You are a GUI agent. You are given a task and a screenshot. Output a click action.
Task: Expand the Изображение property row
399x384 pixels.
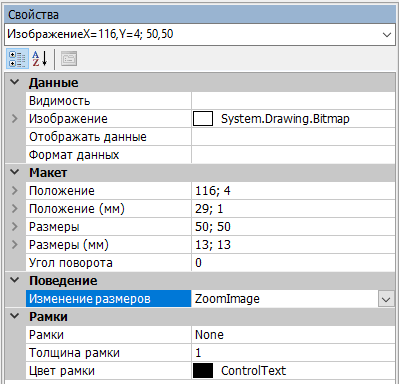pos(15,118)
